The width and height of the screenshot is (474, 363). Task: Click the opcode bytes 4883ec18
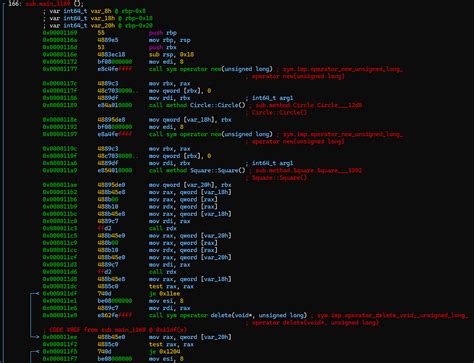pos(111,54)
